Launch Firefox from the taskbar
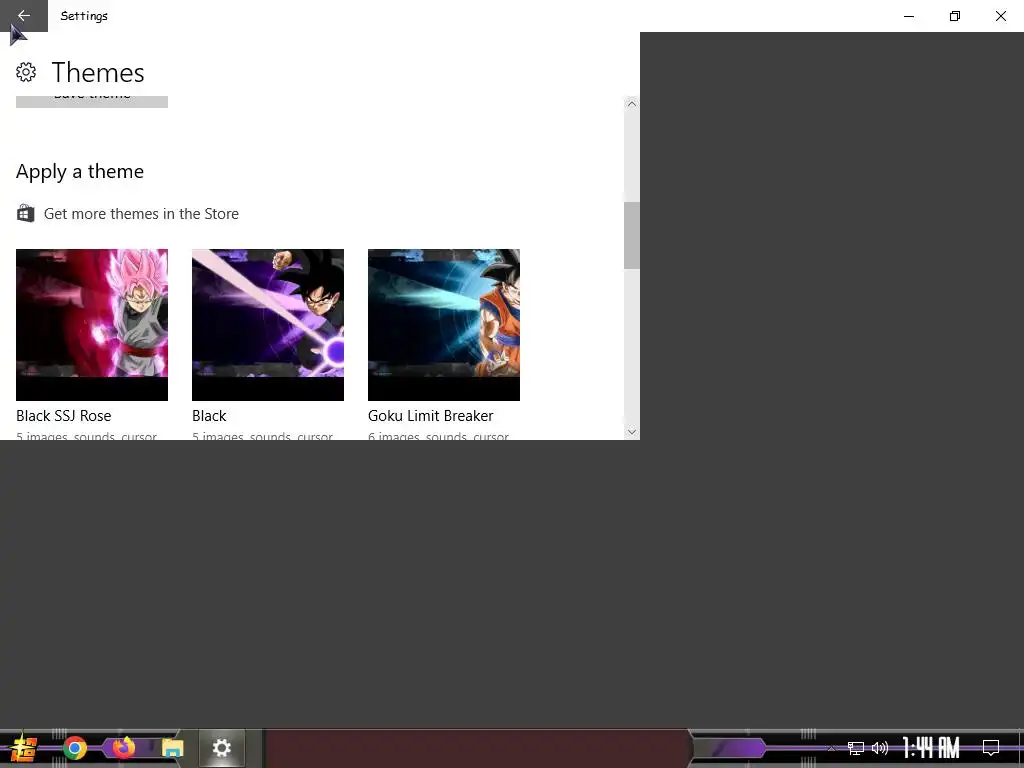This screenshot has height=768, width=1024. (123, 748)
